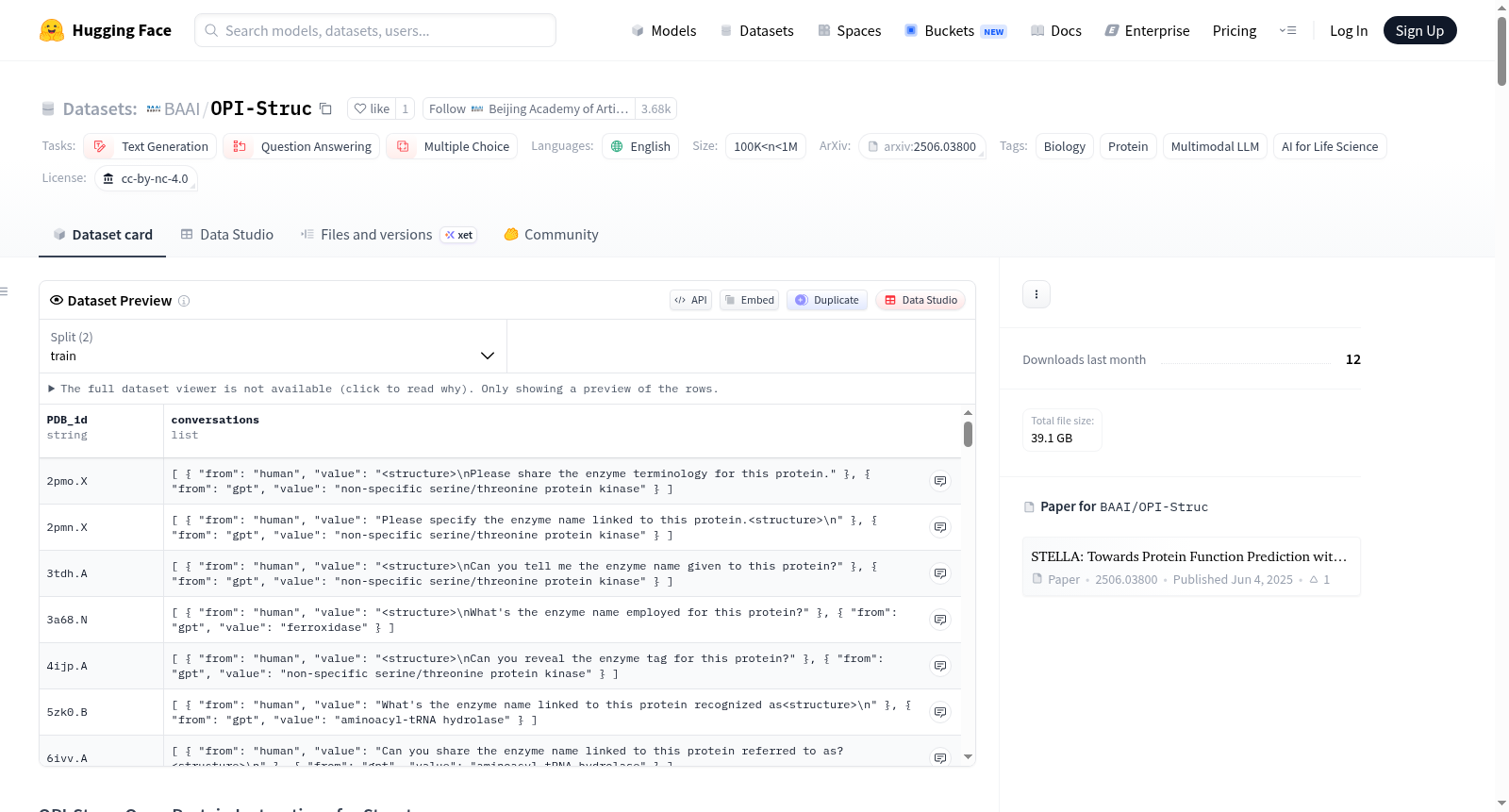Click the 3.68k follower count
This screenshot has height=812, width=1509.
point(656,108)
